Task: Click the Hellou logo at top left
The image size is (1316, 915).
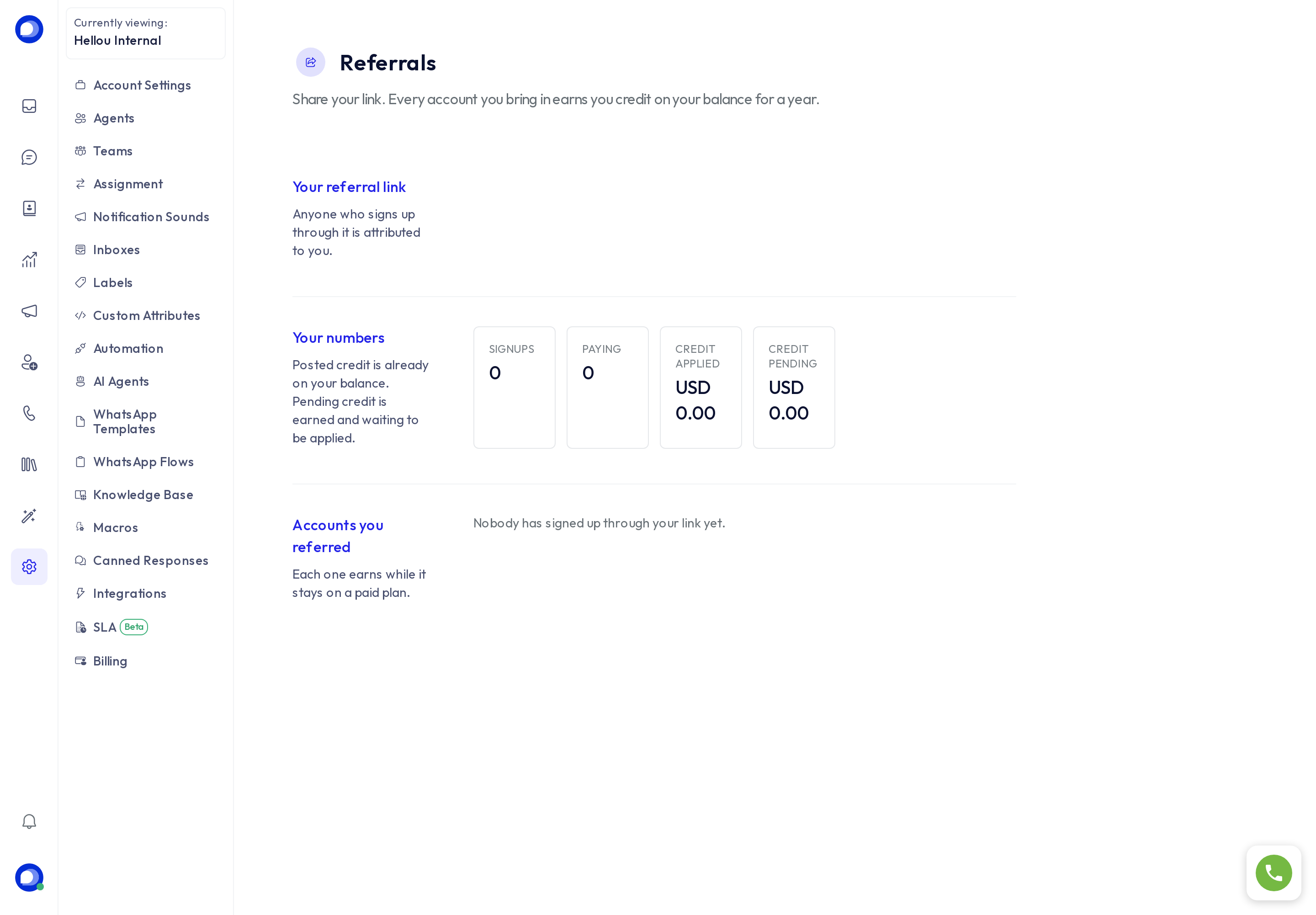Action: pos(29,29)
